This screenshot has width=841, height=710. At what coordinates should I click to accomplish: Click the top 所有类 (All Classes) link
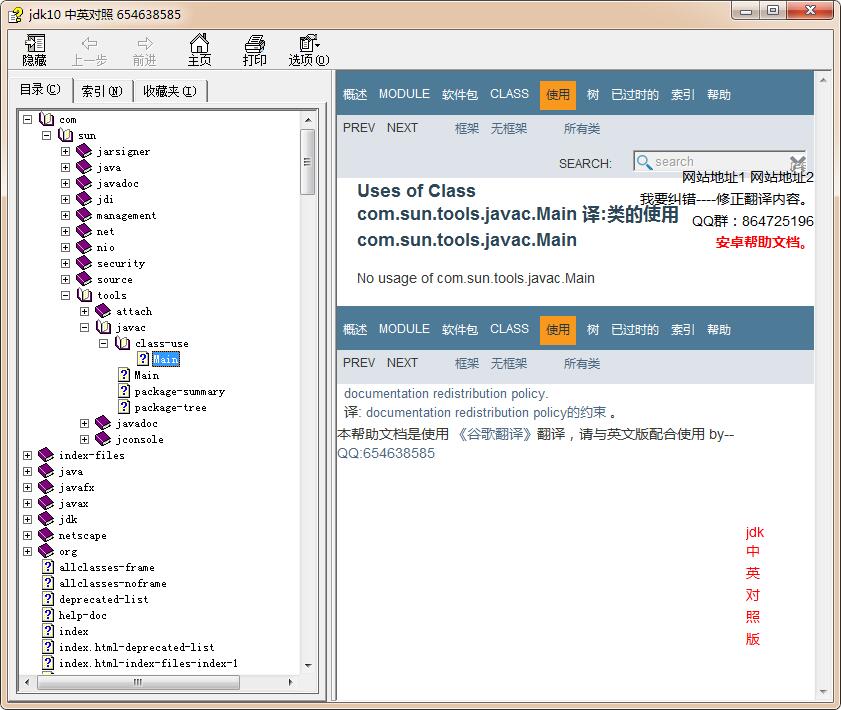pyautogui.click(x=582, y=128)
